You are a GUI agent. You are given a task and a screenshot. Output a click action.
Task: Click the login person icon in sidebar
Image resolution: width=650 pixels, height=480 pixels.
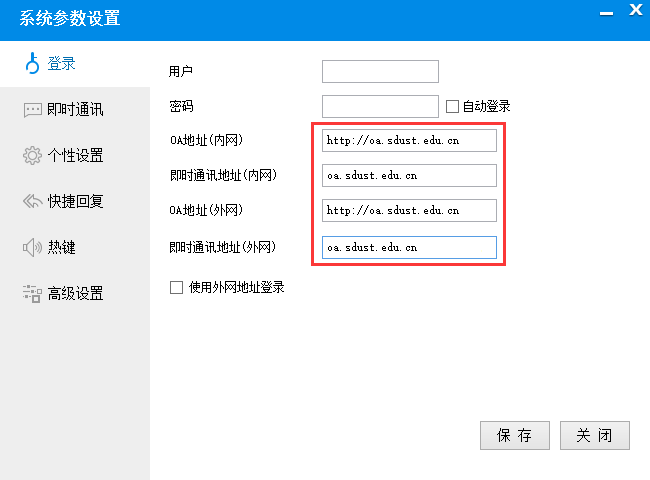32,64
